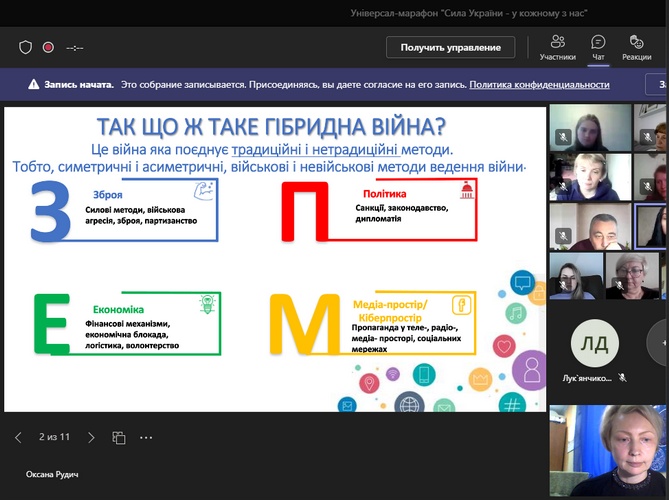Select the large bottom-right presenter video
The height and width of the screenshot is (500, 669).
(608, 450)
